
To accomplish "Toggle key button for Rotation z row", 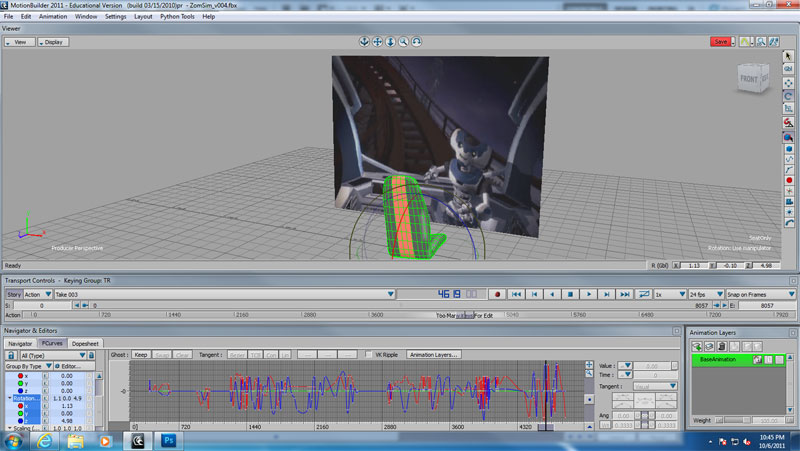I will (45, 421).
